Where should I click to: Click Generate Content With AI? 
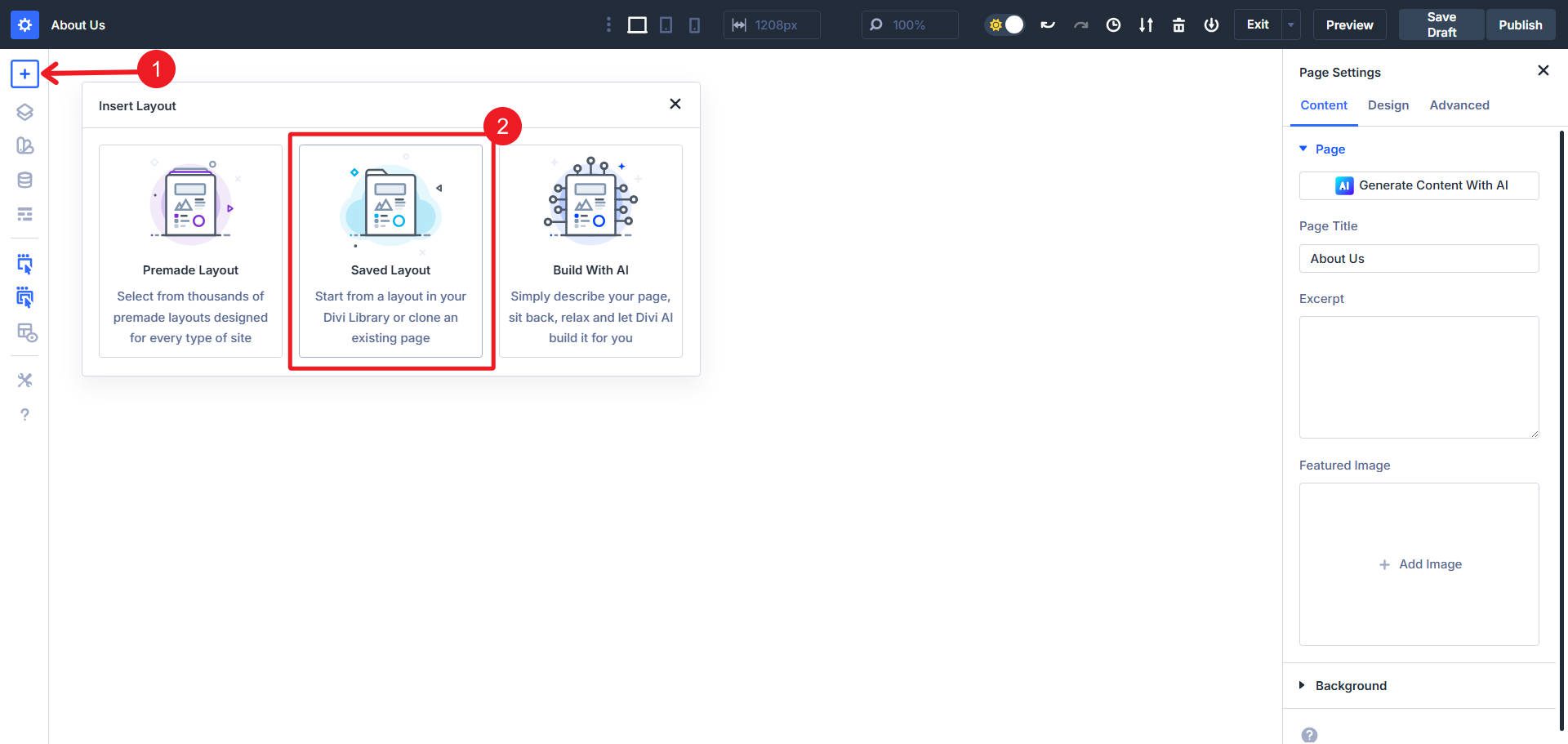pos(1419,185)
